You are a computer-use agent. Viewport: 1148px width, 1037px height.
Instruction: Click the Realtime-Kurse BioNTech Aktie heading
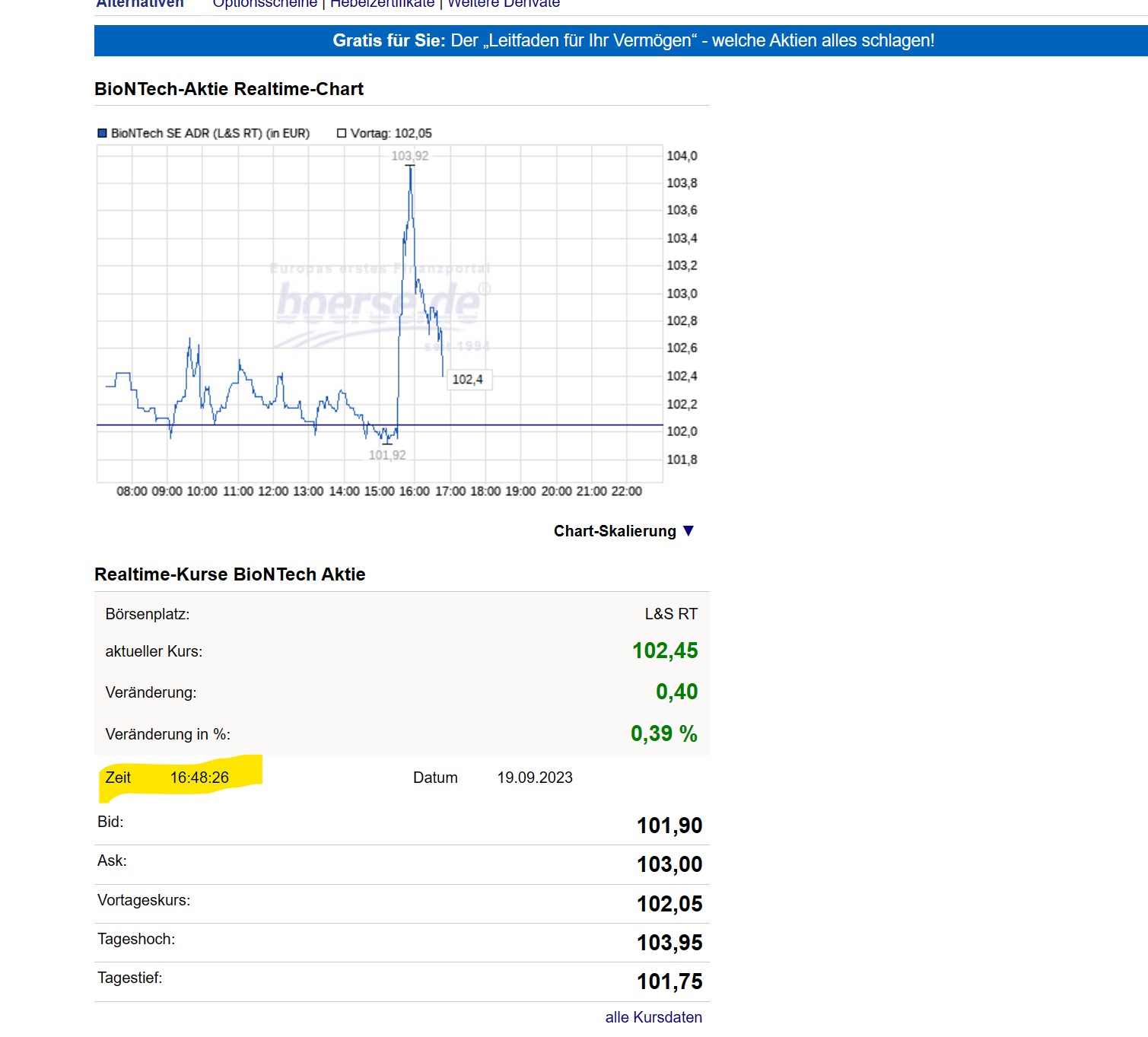[230, 574]
